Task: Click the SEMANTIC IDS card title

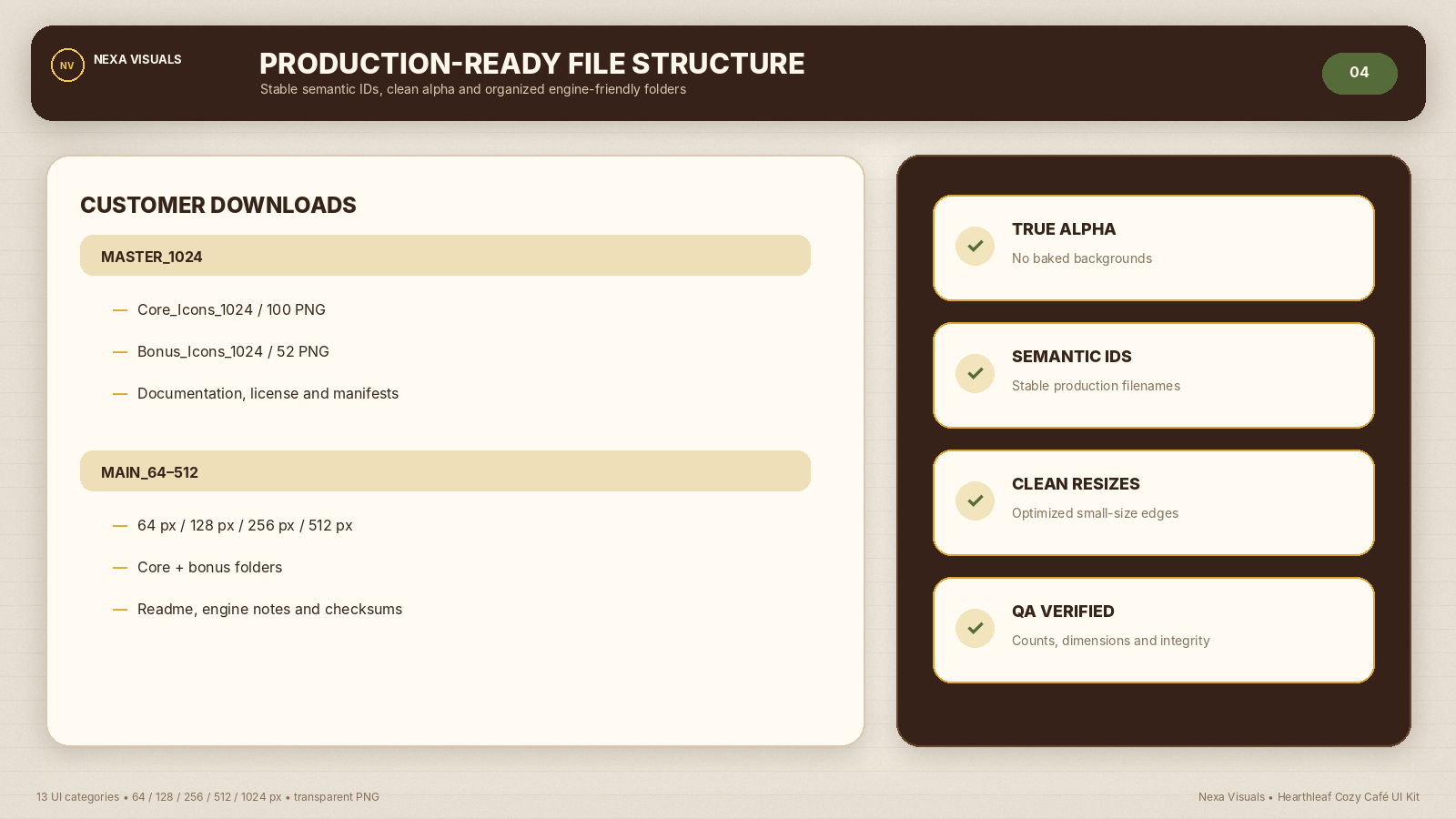Action: click(x=1072, y=357)
